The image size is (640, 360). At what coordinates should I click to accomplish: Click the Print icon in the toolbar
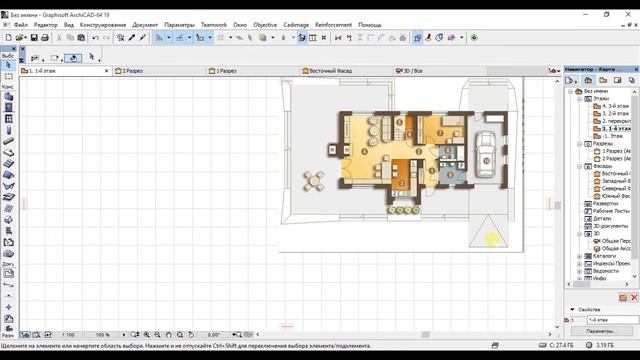(45, 38)
